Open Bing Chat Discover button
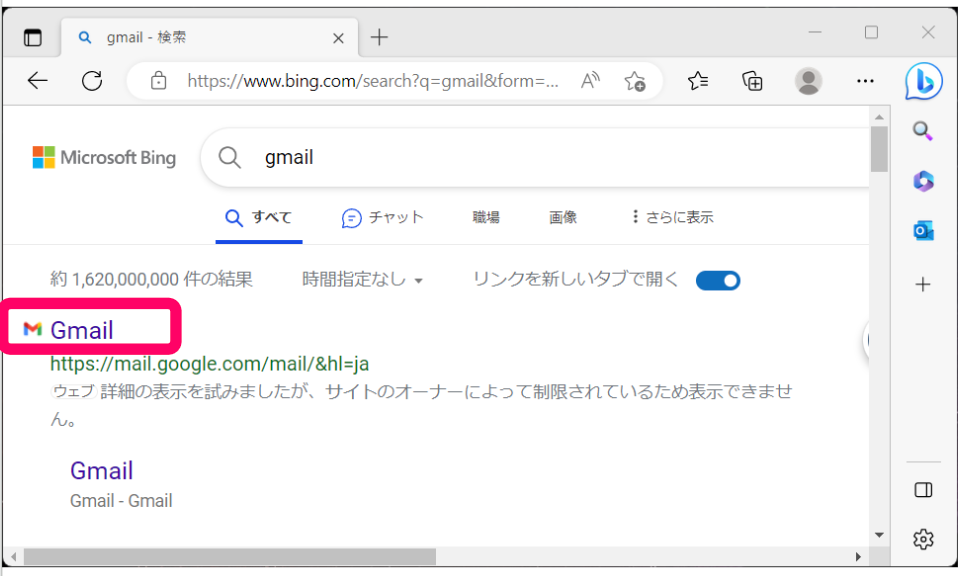Image resolution: width=968 pixels, height=576 pixels. [x=924, y=81]
